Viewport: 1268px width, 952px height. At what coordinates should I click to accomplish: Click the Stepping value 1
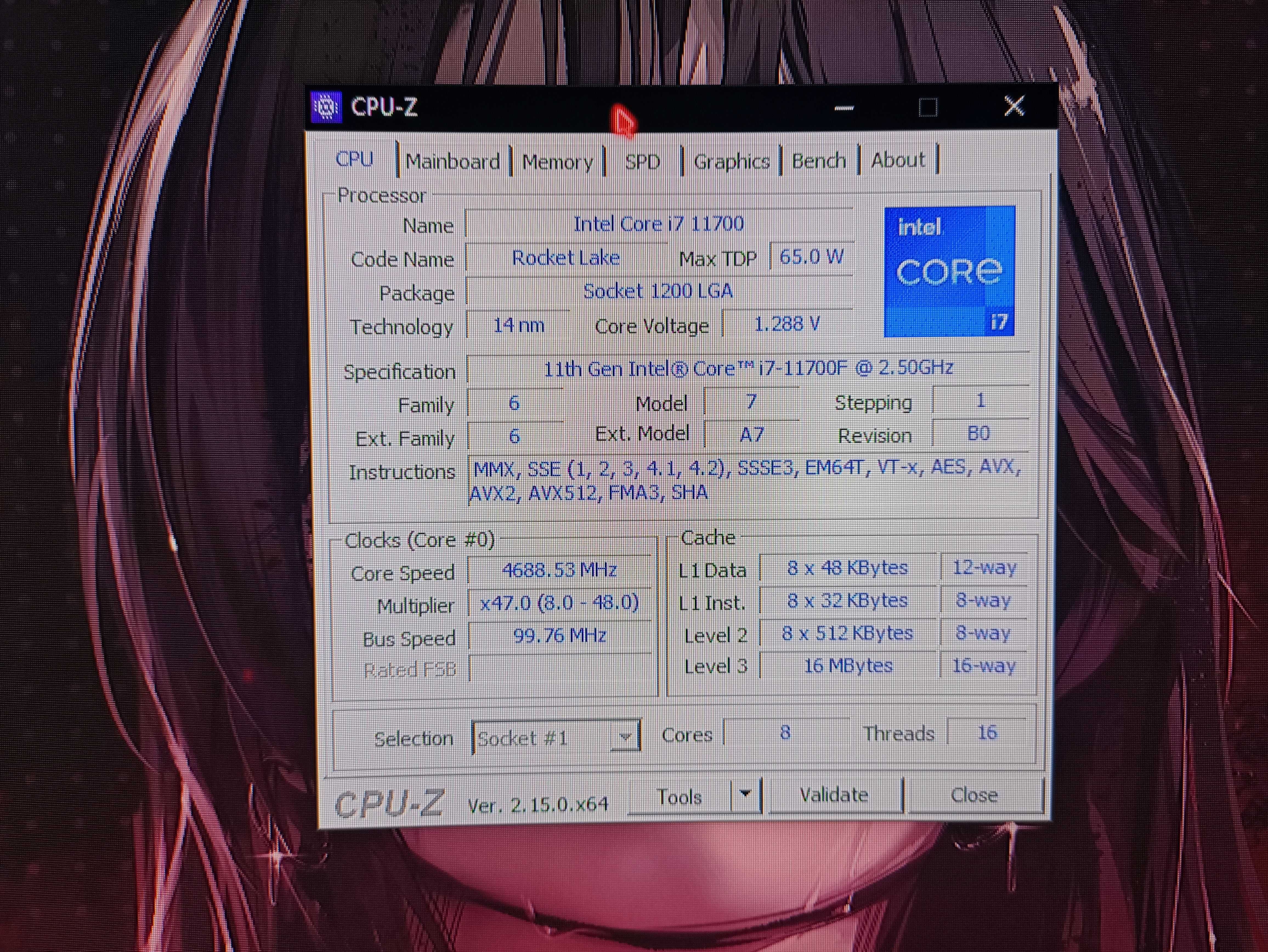980,401
